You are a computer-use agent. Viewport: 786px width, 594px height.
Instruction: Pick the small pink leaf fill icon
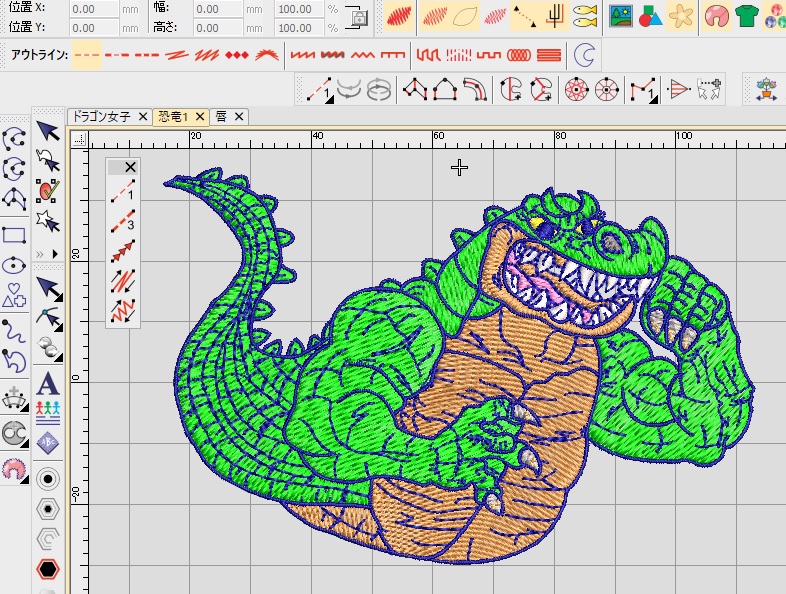point(495,16)
